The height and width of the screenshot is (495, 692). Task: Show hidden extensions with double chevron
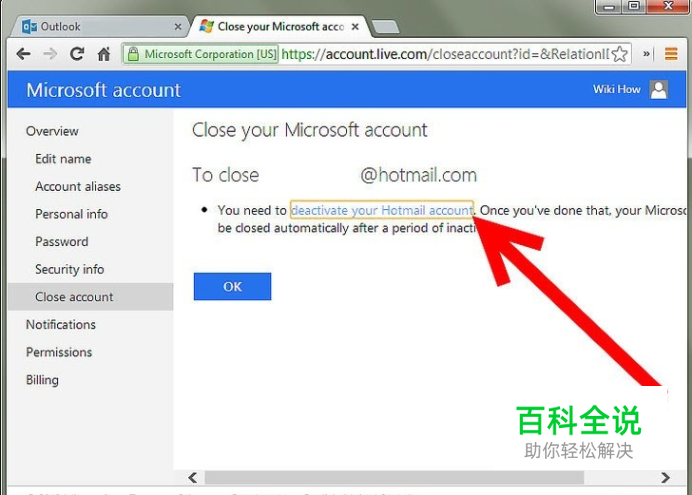coord(646,54)
